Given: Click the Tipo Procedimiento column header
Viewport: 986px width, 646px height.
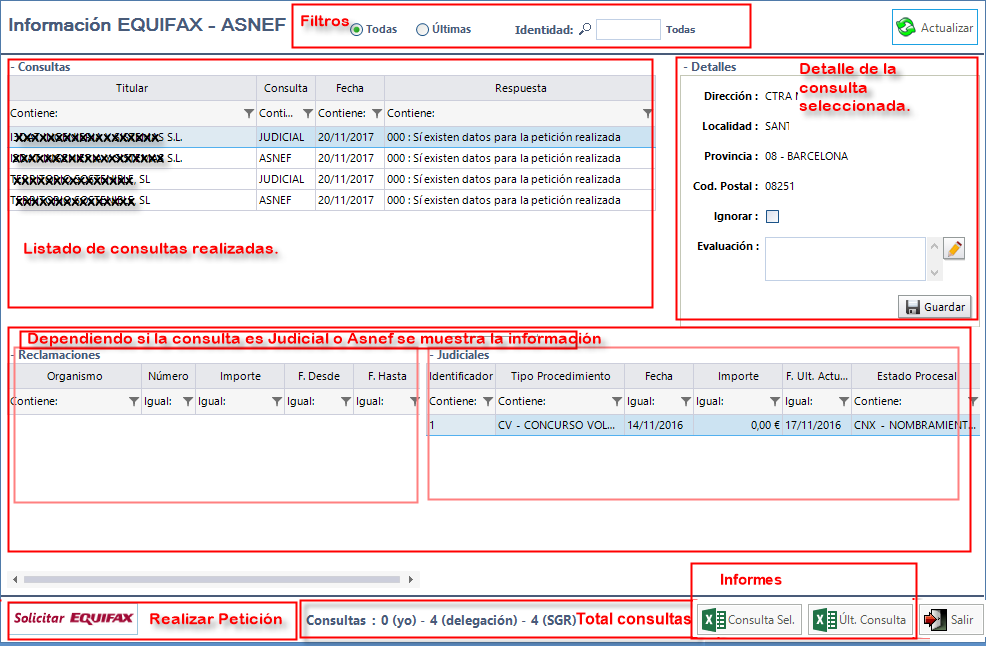Looking at the screenshot, I should click(x=560, y=376).
